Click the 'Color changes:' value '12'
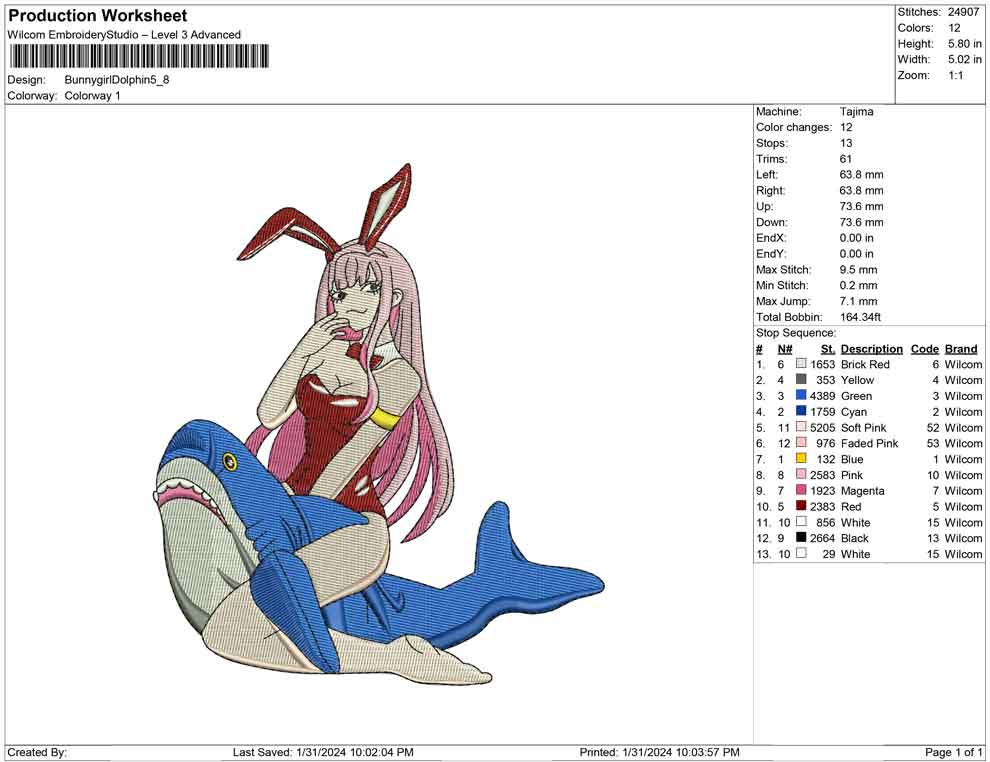Image resolution: width=990 pixels, height=762 pixels. point(846,128)
